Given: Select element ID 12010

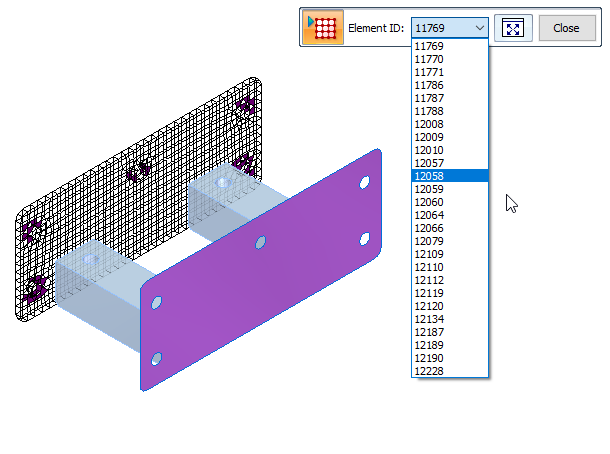Looking at the screenshot, I should (x=450, y=150).
